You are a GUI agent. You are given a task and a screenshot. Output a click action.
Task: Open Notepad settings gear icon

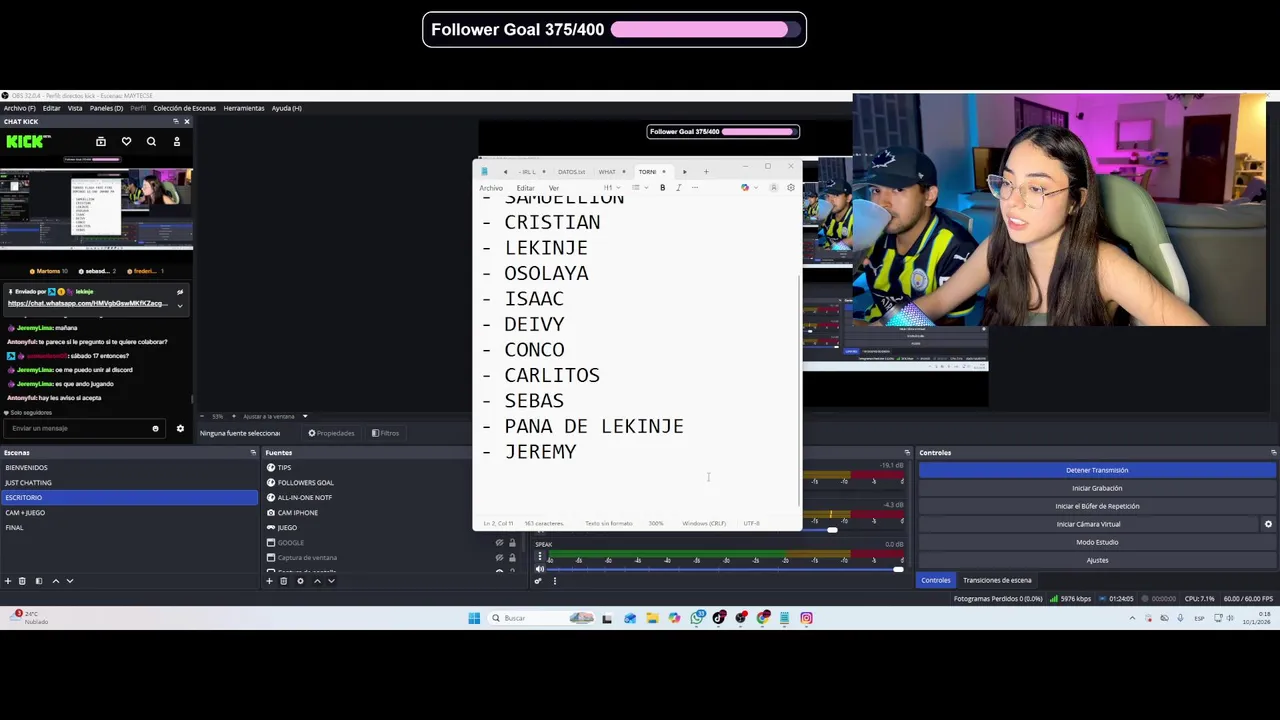(791, 188)
